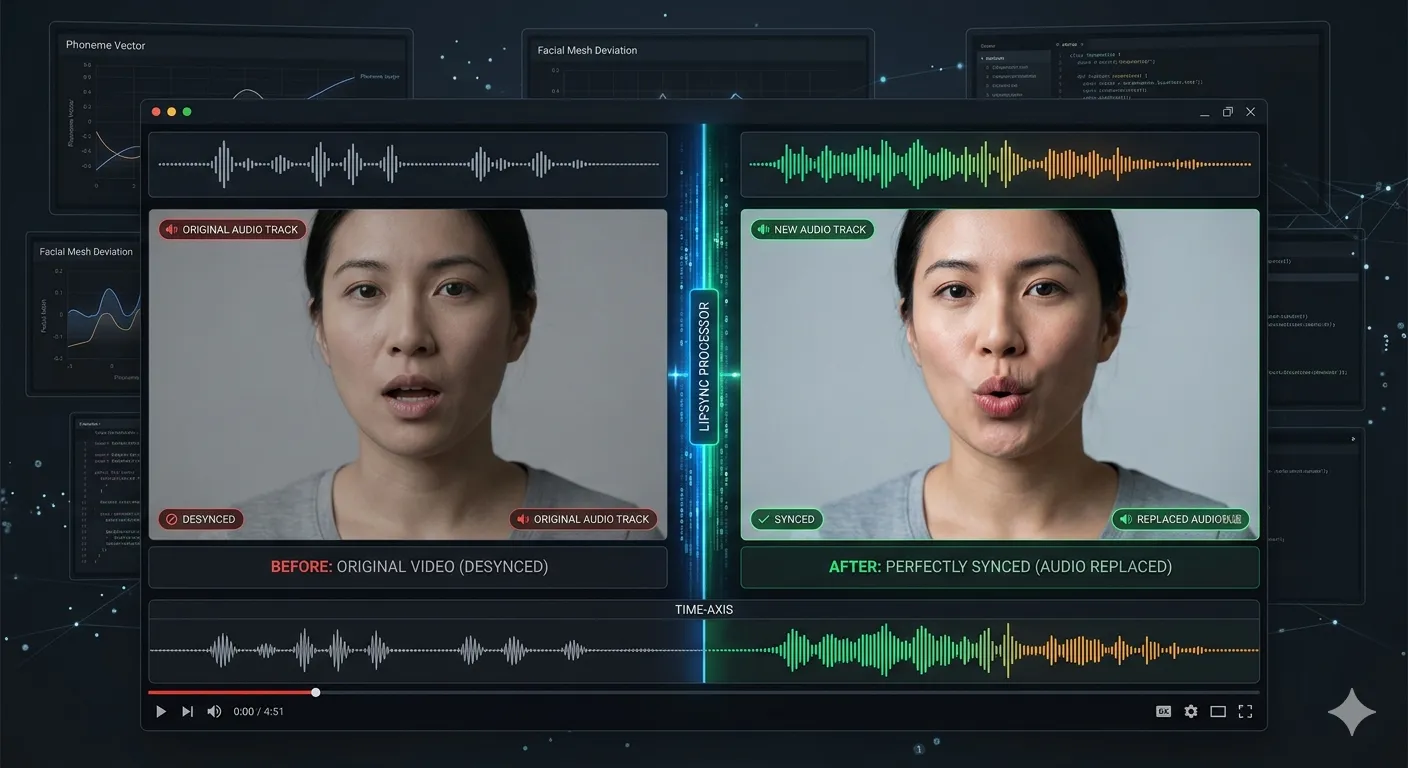
Task: Enter fullscreen mode
Action: [x=1245, y=711]
